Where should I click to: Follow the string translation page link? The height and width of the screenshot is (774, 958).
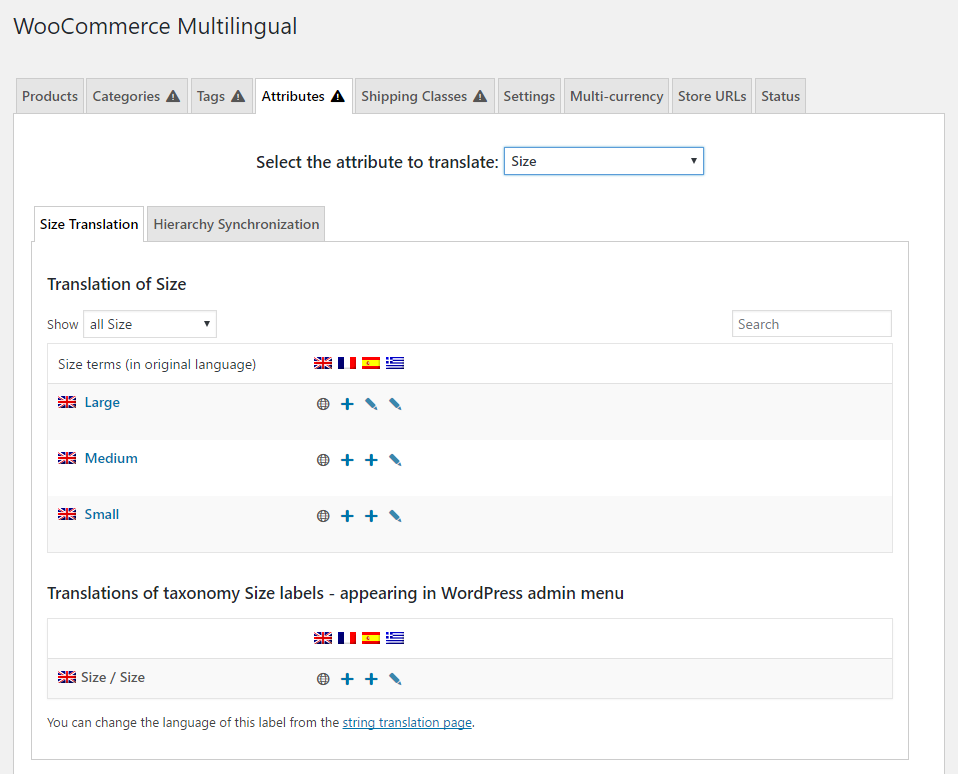tap(407, 723)
